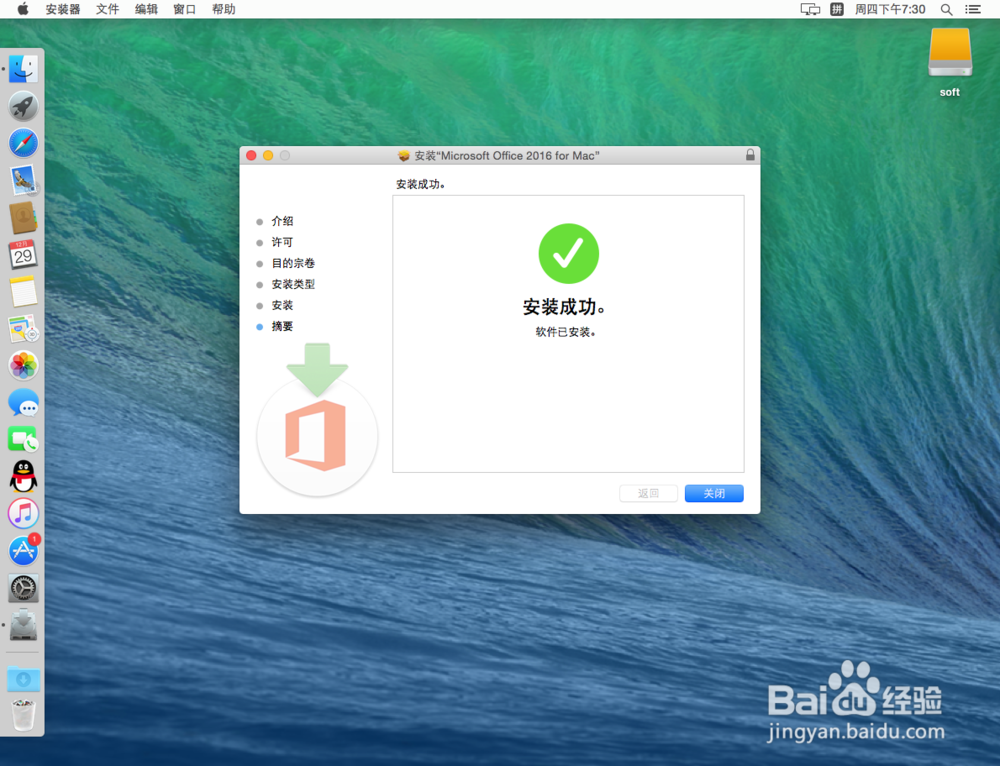Image resolution: width=1000 pixels, height=766 pixels.
Task: Open QQ penguin icon in dock
Action: (x=24, y=476)
